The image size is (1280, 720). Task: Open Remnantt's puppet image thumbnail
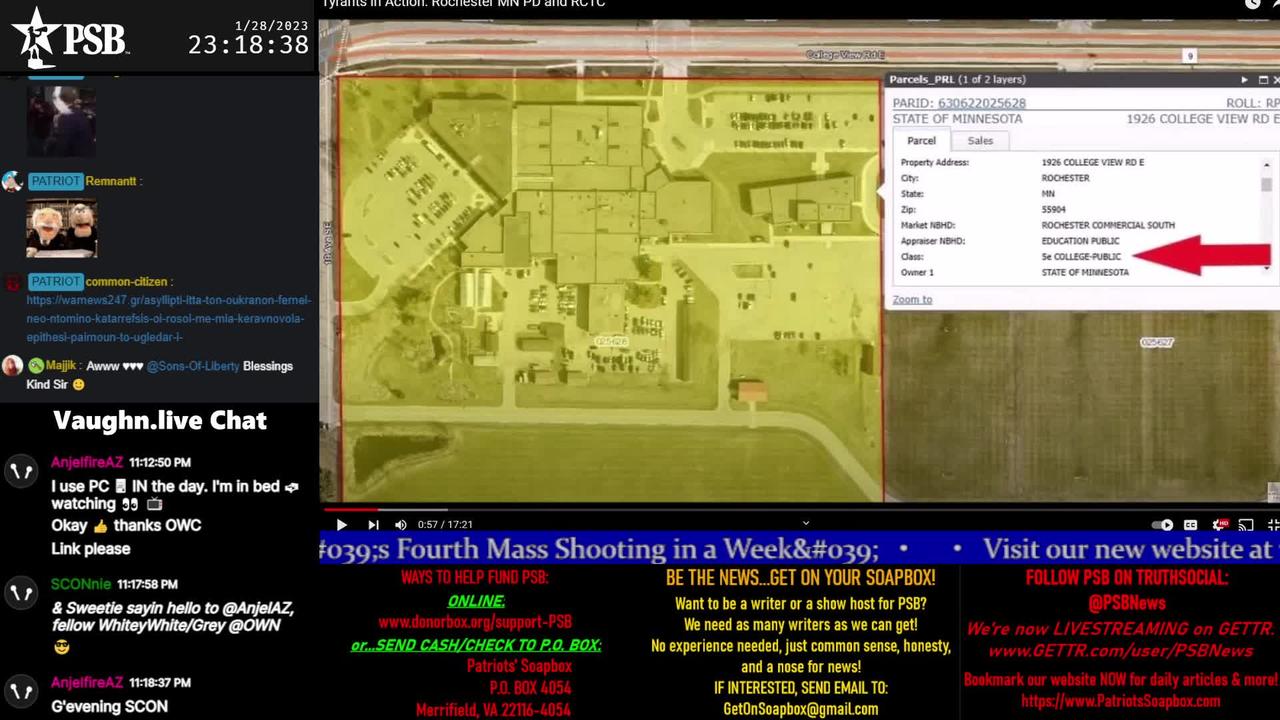pyautogui.click(x=61, y=228)
